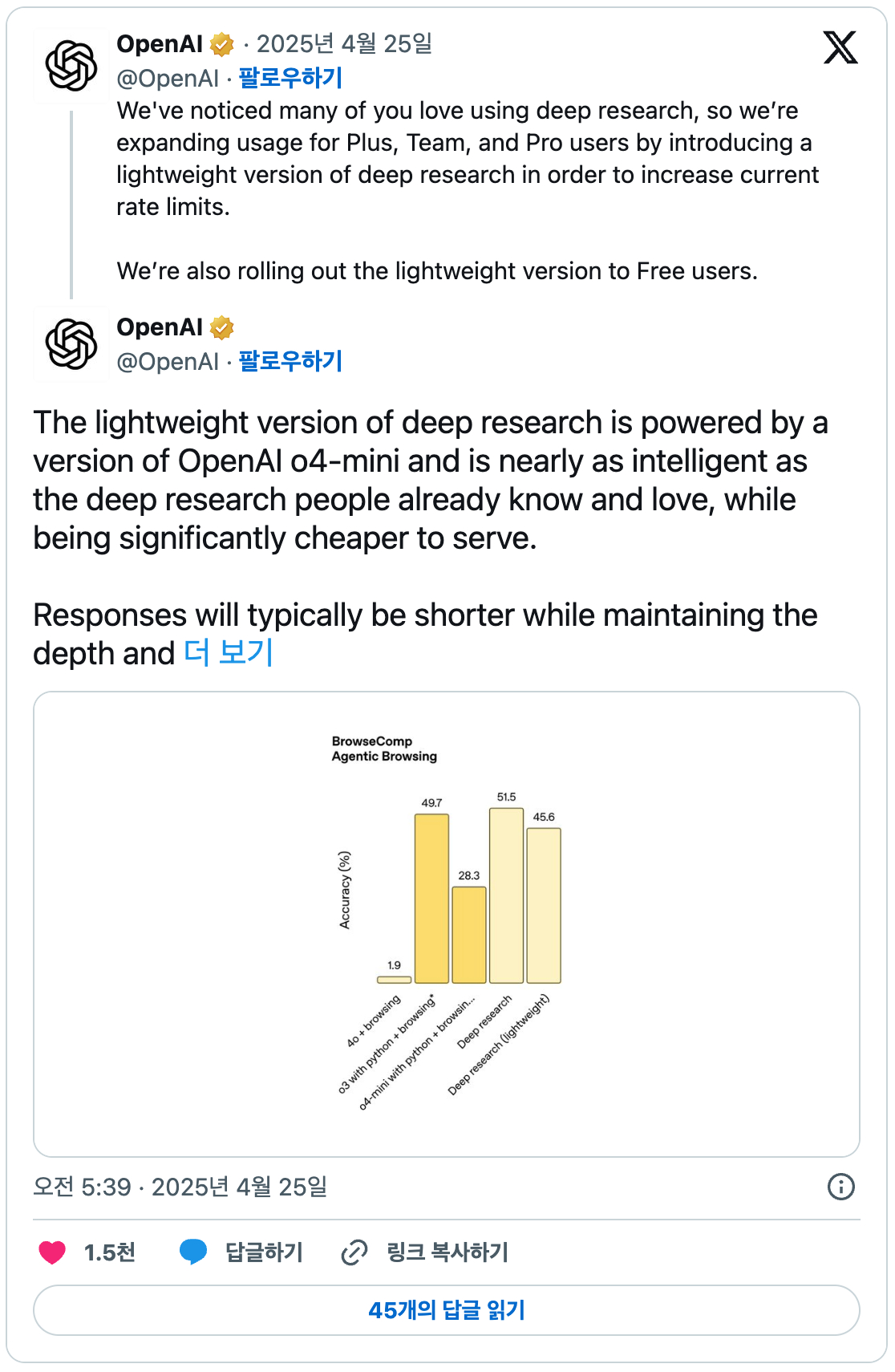Open the tweet info circle icon
Viewport: 895px width, 1372px height.
tap(840, 1187)
